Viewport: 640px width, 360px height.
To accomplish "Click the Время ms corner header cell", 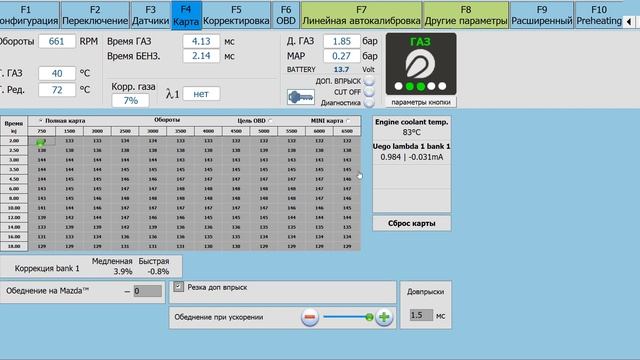I will point(14,127).
